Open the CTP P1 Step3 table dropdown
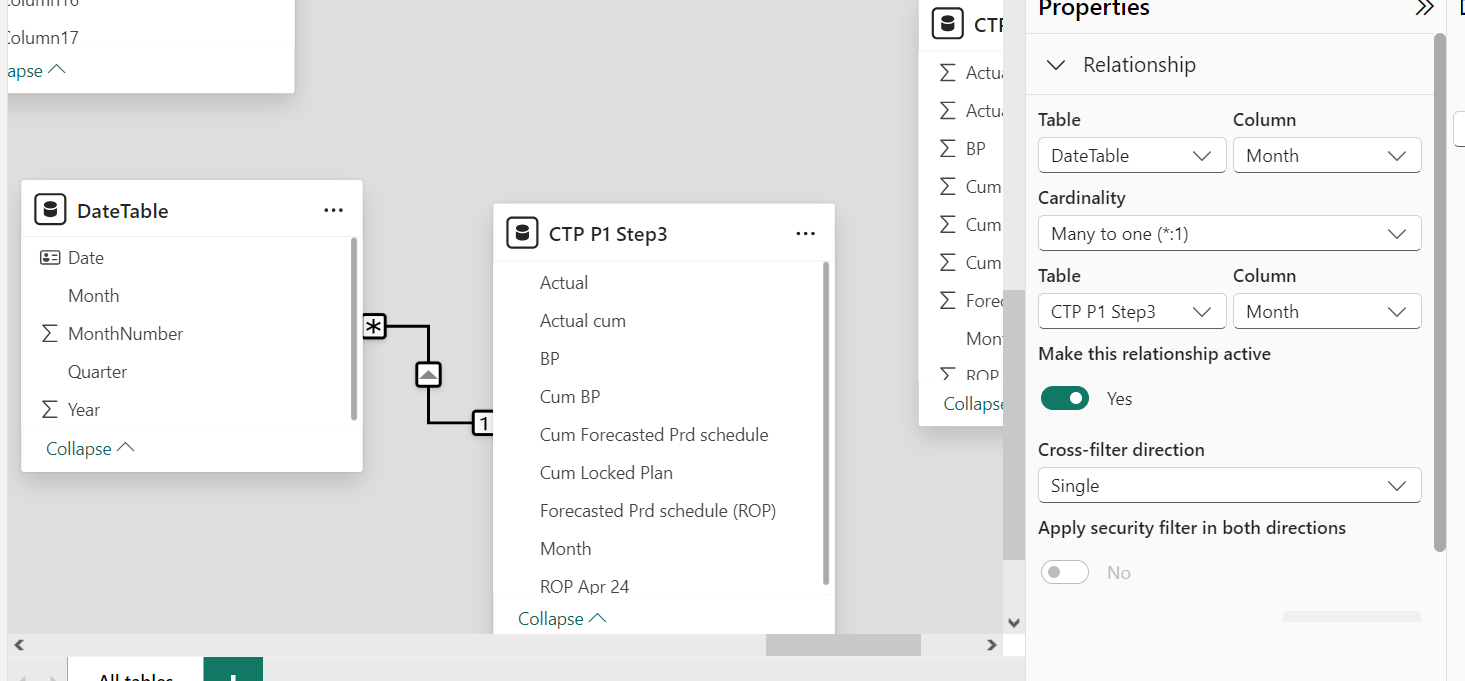The width and height of the screenshot is (1465, 681). 1132,312
